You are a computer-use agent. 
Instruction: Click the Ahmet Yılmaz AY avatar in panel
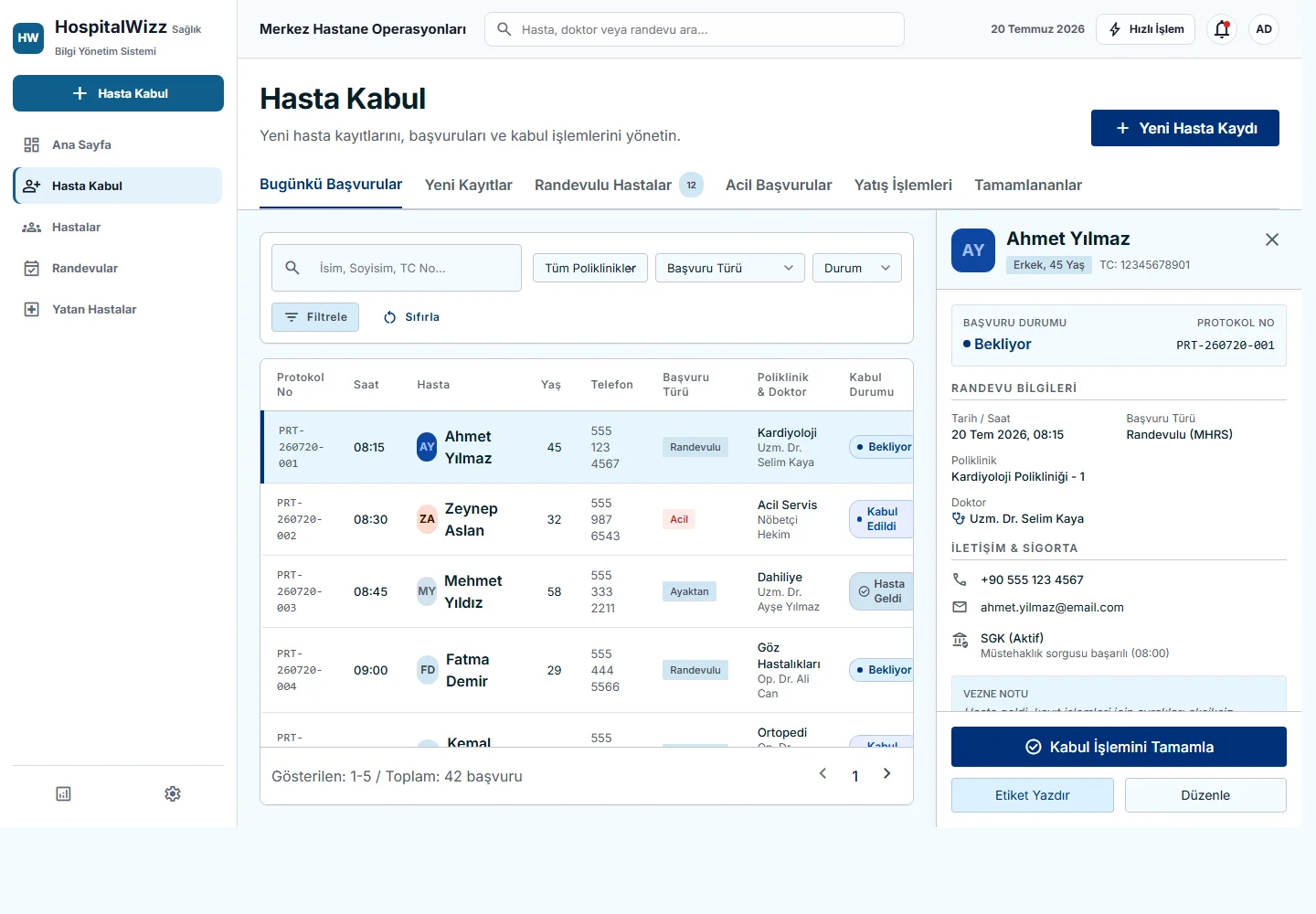point(973,250)
